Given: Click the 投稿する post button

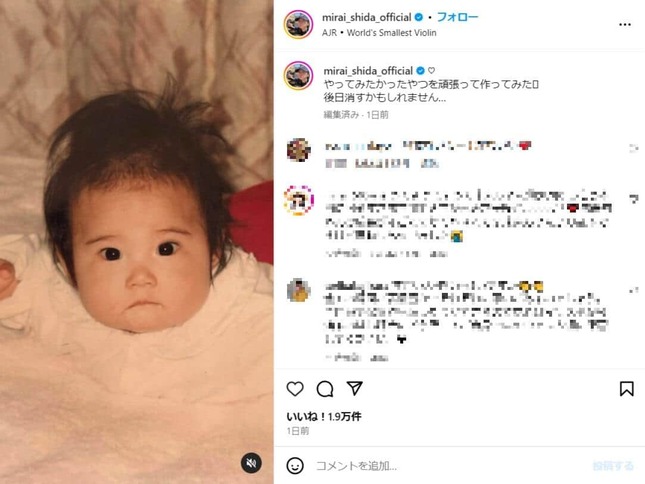Looking at the screenshot, I should (x=613, y=466).
